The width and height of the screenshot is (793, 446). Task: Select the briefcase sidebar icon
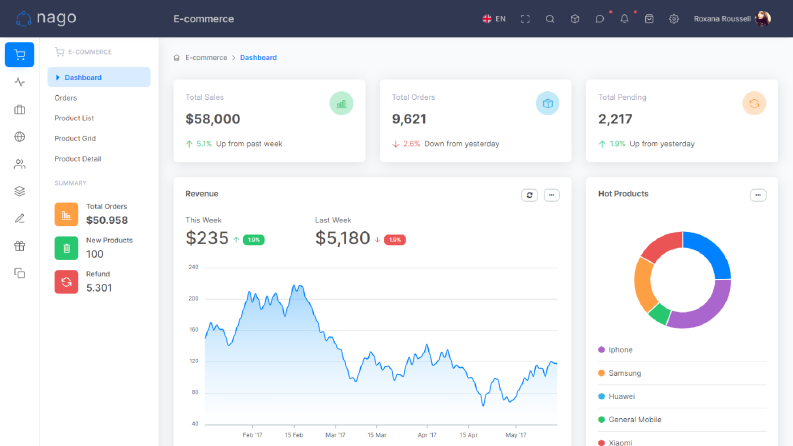[20, 109]
